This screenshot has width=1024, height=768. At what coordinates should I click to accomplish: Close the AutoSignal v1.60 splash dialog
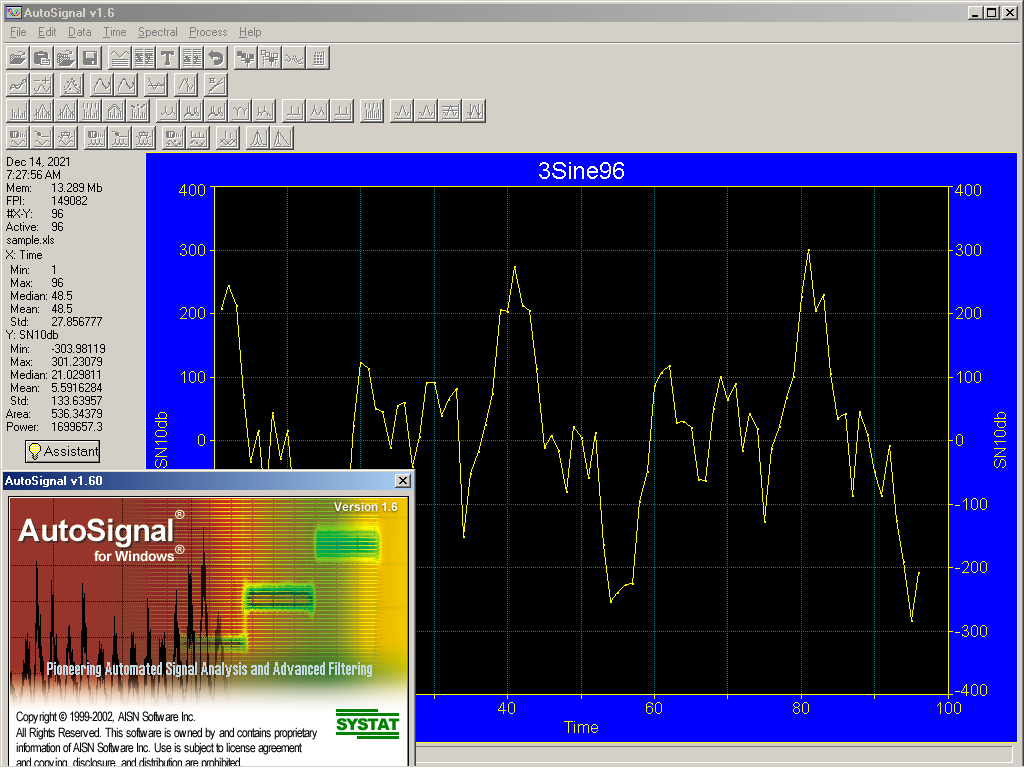(x=402, y=481)
